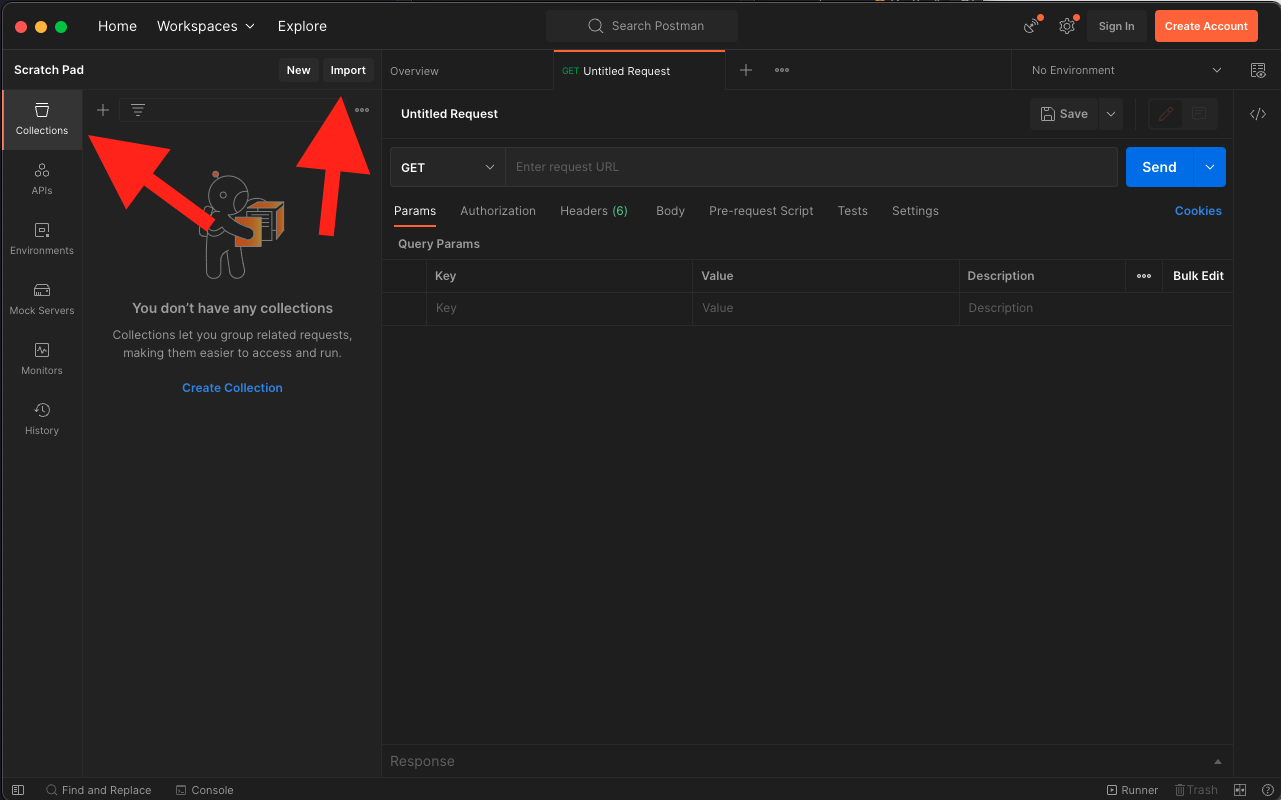Viewport: 1281px width, 800px height.
Task: Expand the Send button dropdown arrow
Action: pos(1209,167)
